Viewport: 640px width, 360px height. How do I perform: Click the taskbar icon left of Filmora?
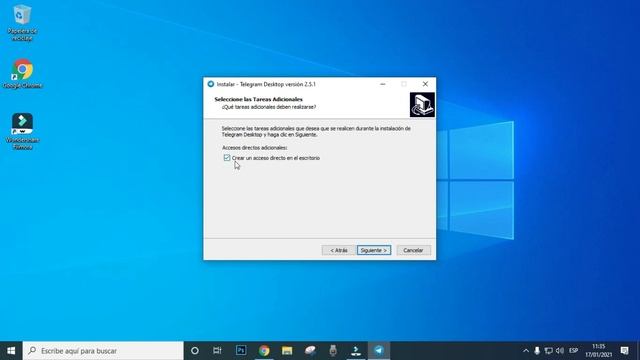pos(333,351)
